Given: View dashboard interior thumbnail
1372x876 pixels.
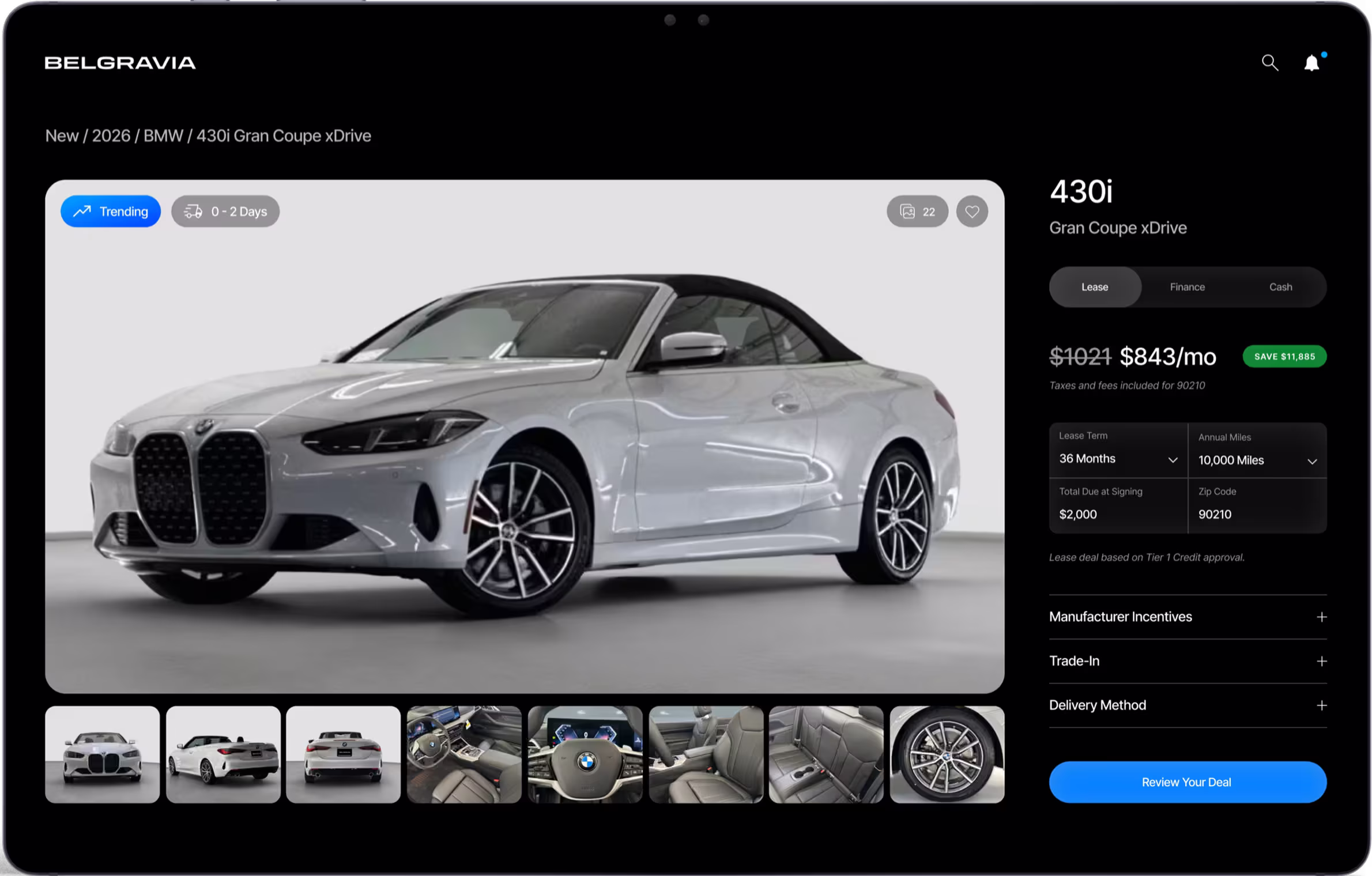Looking at the screenshot, I should click(464, 754).
